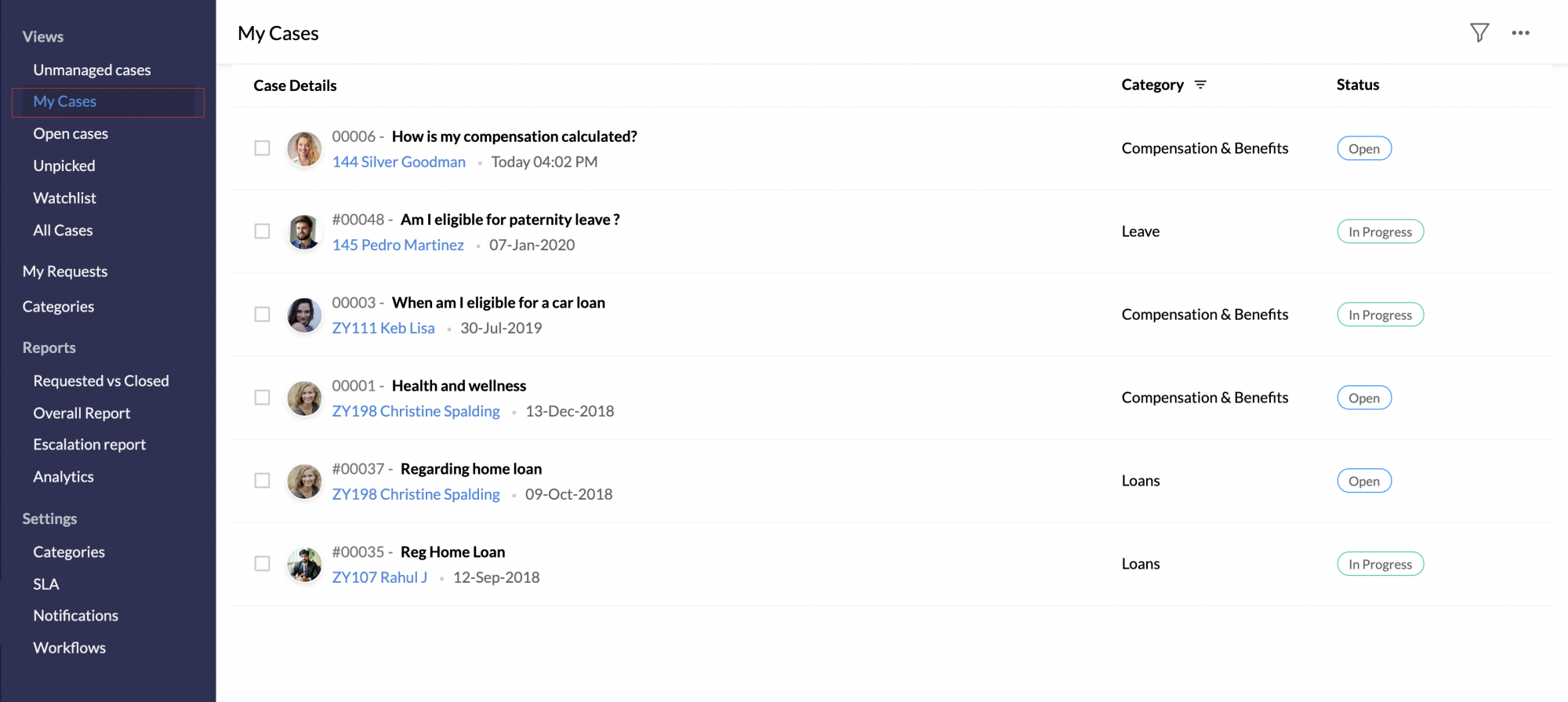The height and width of the screenshot is (702, 1568).
Task: Open Christine Spalding link on case 00001
Action: 416,411
